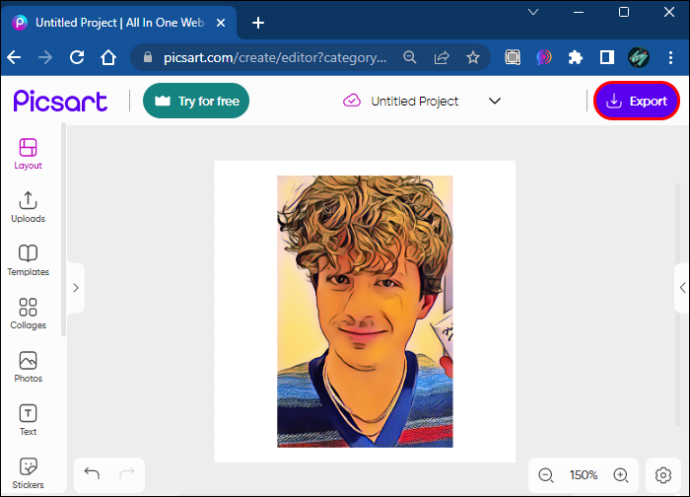Image resolution: width=690 pixels, height=497 pixels.
Task: Click the 150% zoom level
Action: pyautogui.click(x=583, y=475)
